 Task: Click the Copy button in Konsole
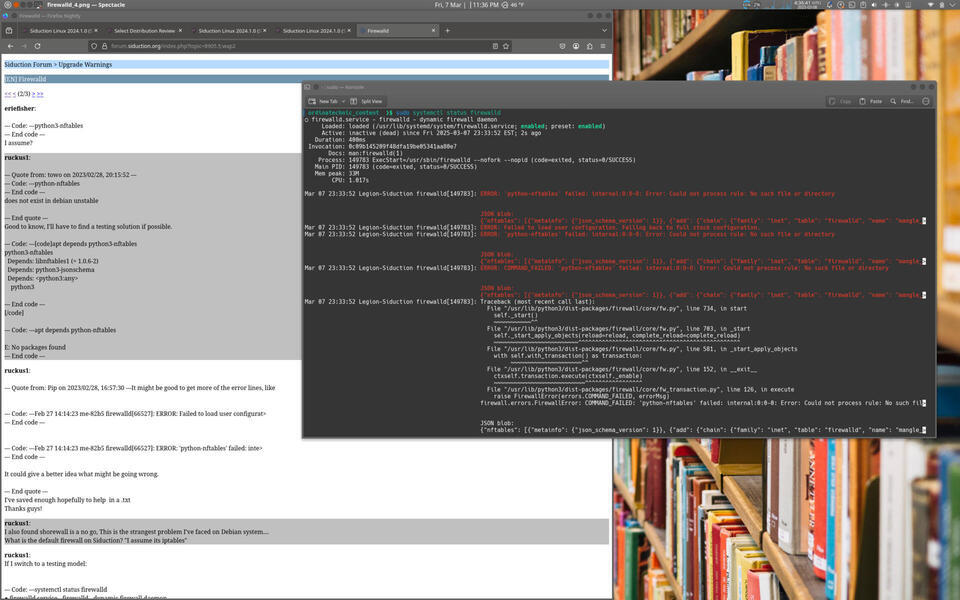point(840,101)
